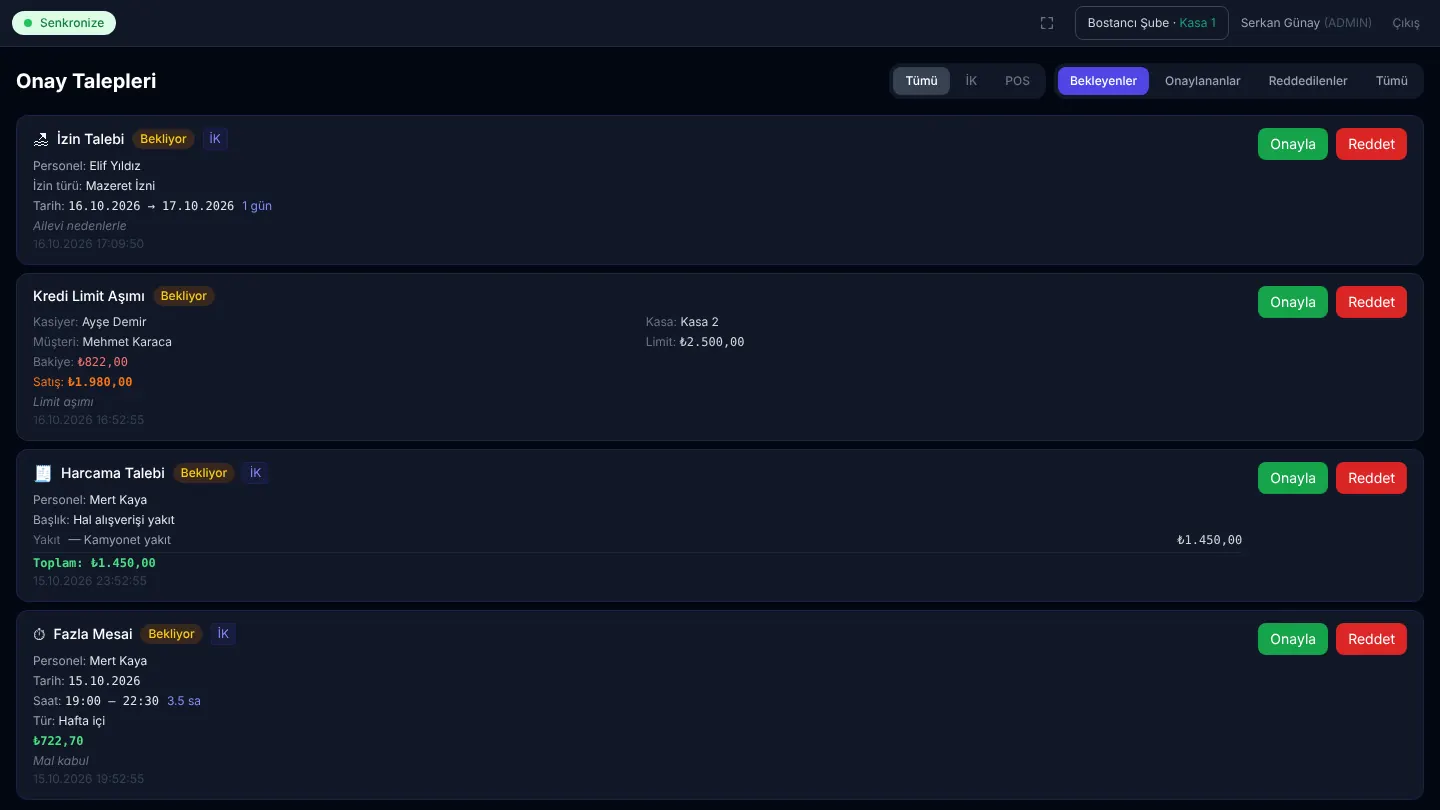Screen dimensions: 1440x810
Task: Reject the Kredi Limit Aşımı request
Action: coord(1371,302)
